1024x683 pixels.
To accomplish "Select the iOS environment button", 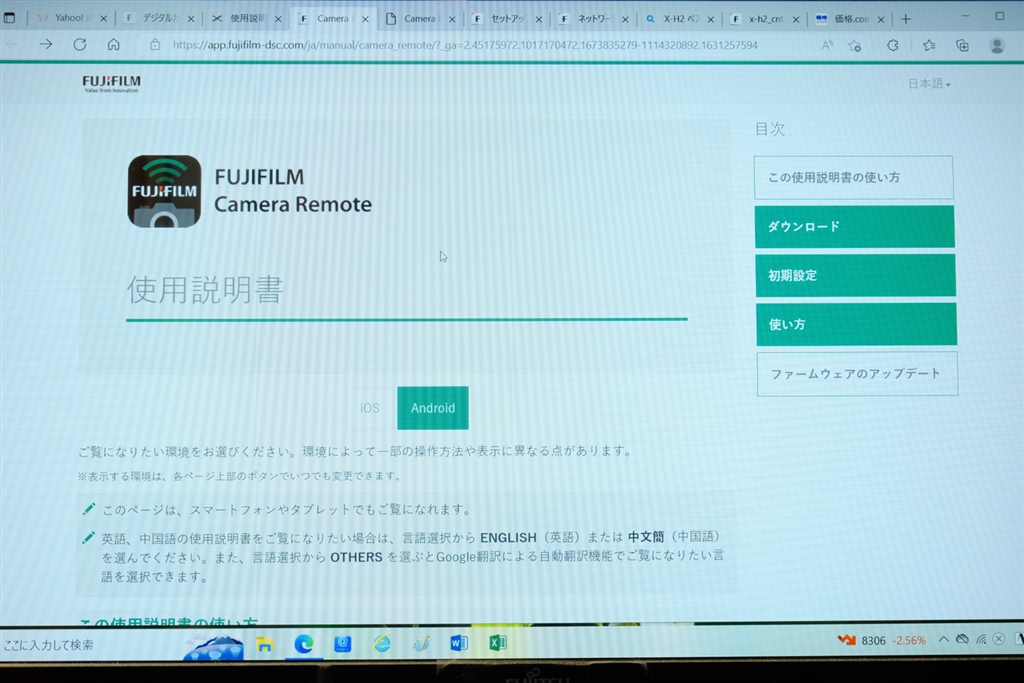I will [370, 408].
